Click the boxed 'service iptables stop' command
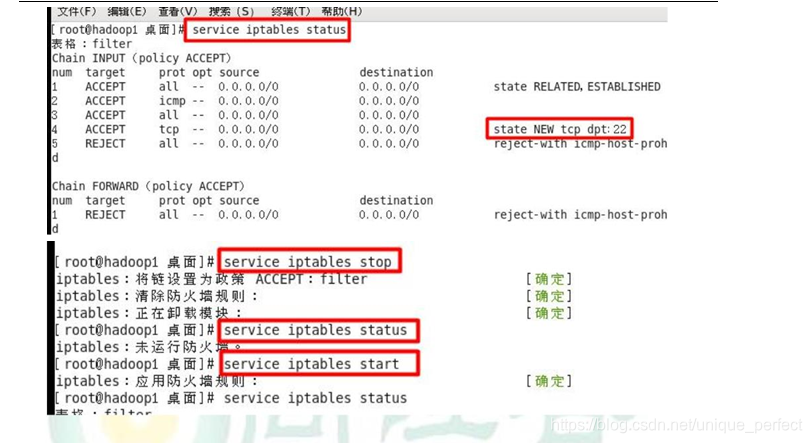This screenshot has width=812, height=443. click(x=308, y=262)
